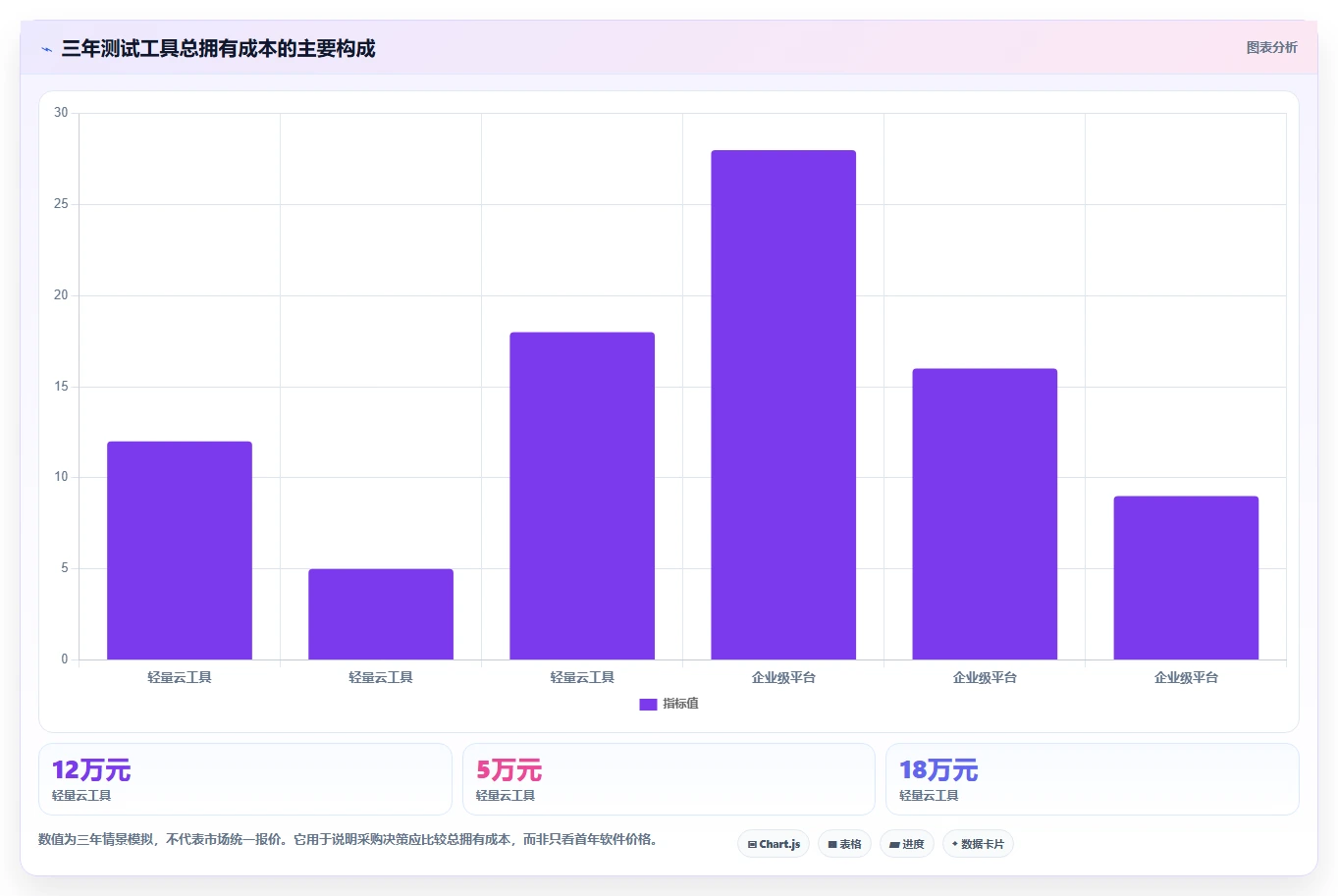The image size is (1338, 896).
Task: Click the shortest bar with value 5
Action: pos(381,614)
